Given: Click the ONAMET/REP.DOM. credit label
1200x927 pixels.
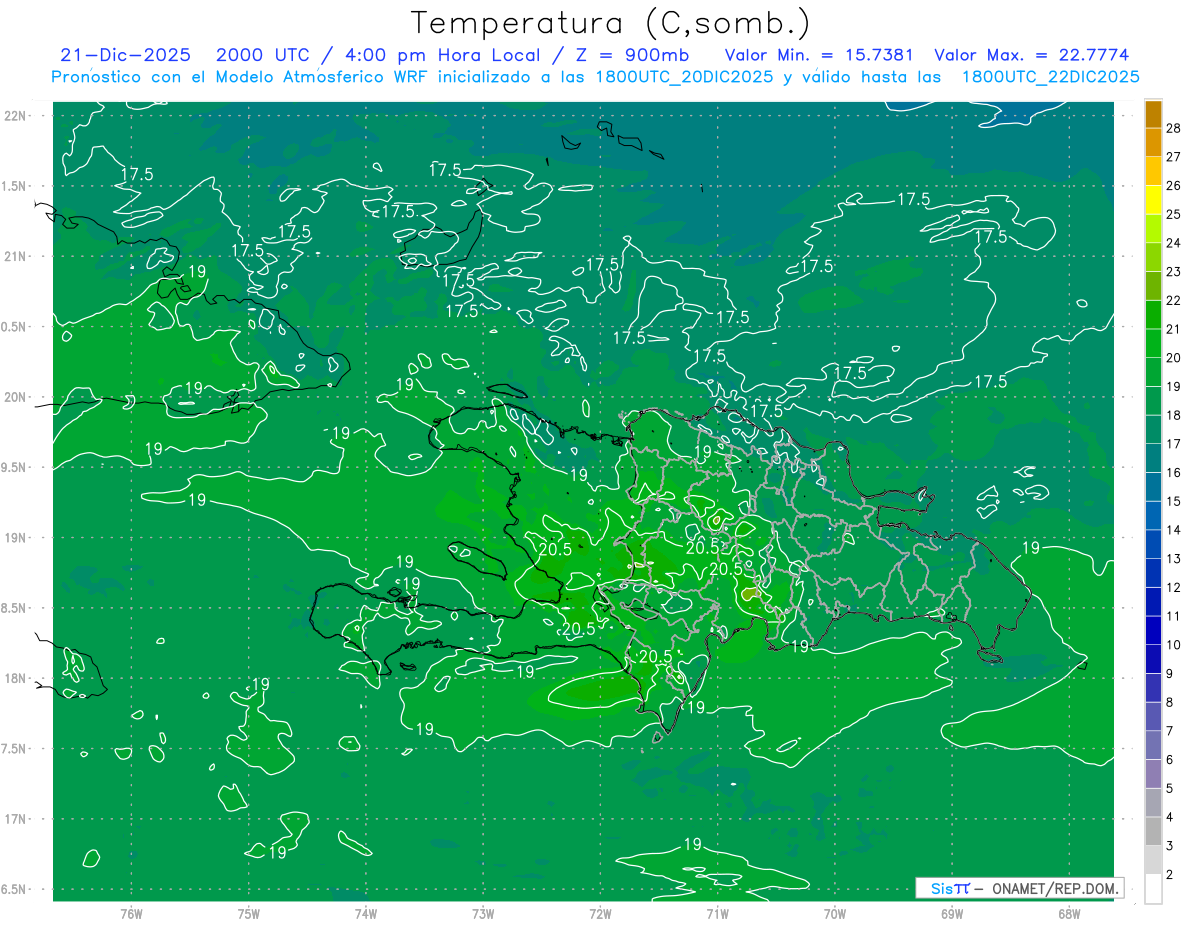Looking at the screenshot, I should [x=1053, y=888].
